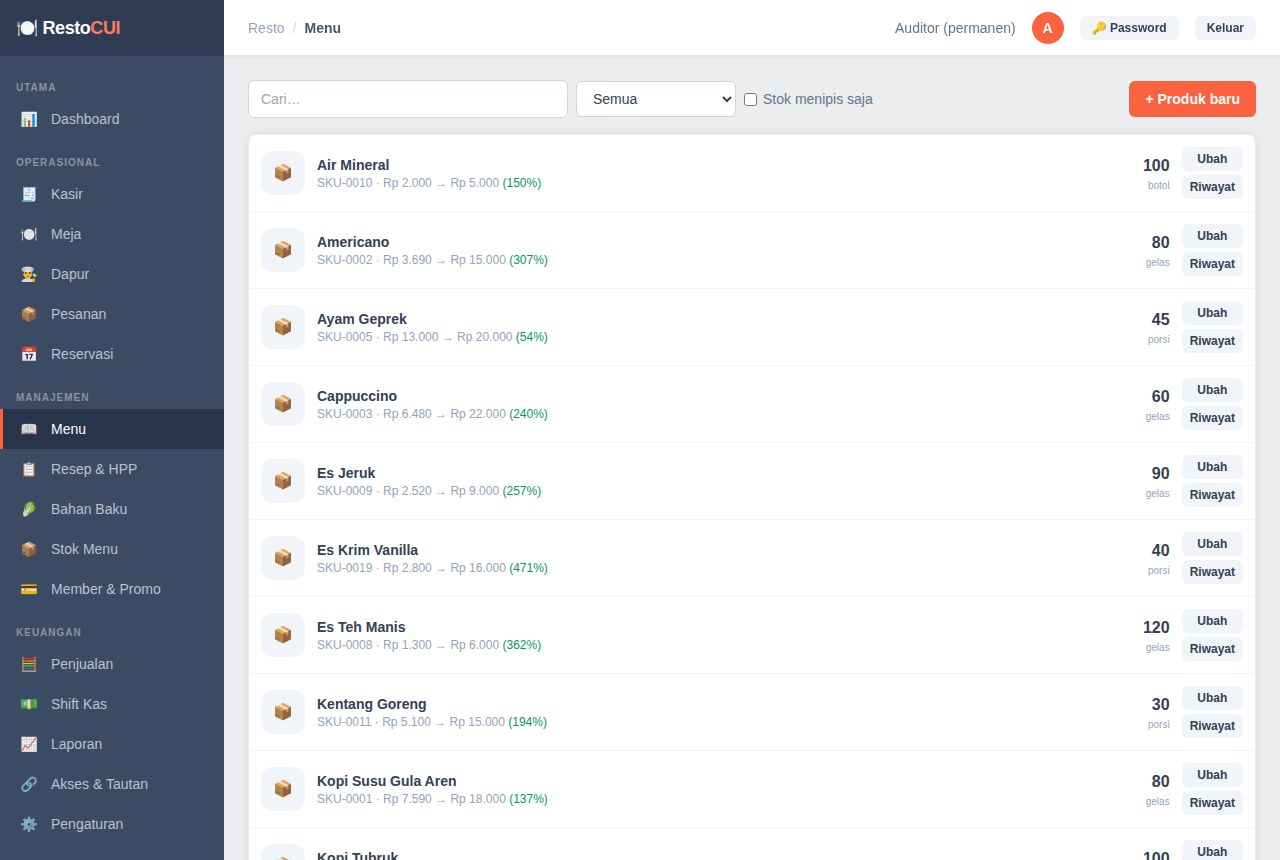Click the orange user avatar A
1280x860 pixels.
pos(1048,28)
